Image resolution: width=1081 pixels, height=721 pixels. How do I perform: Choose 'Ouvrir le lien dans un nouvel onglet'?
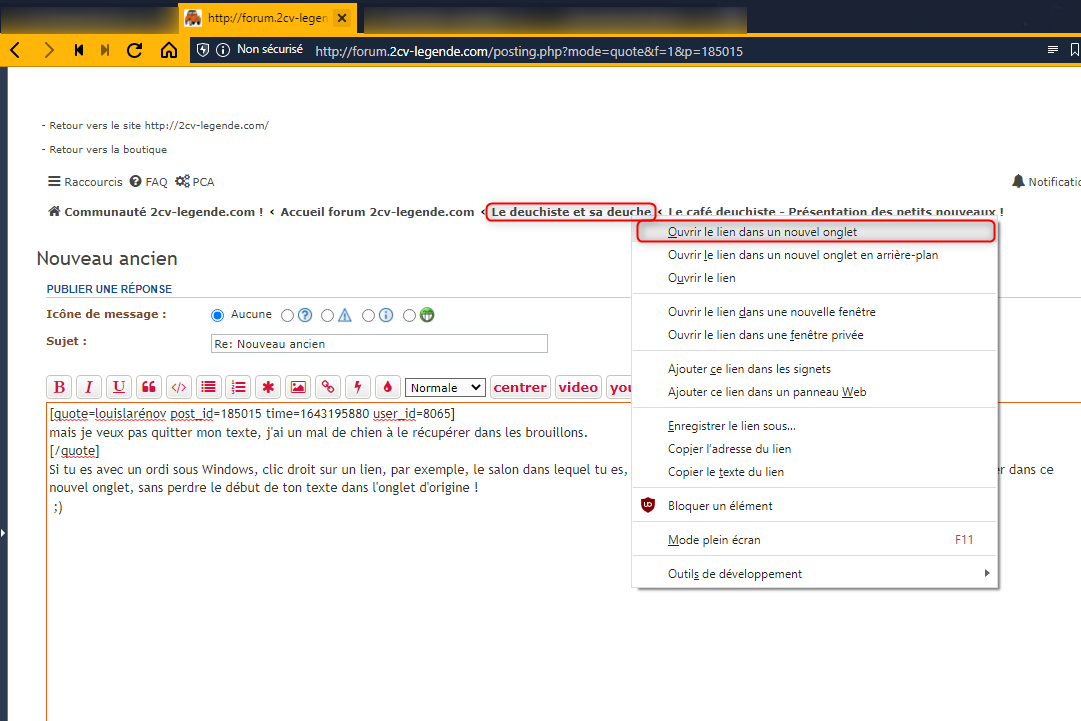click(x=762, y=232)
